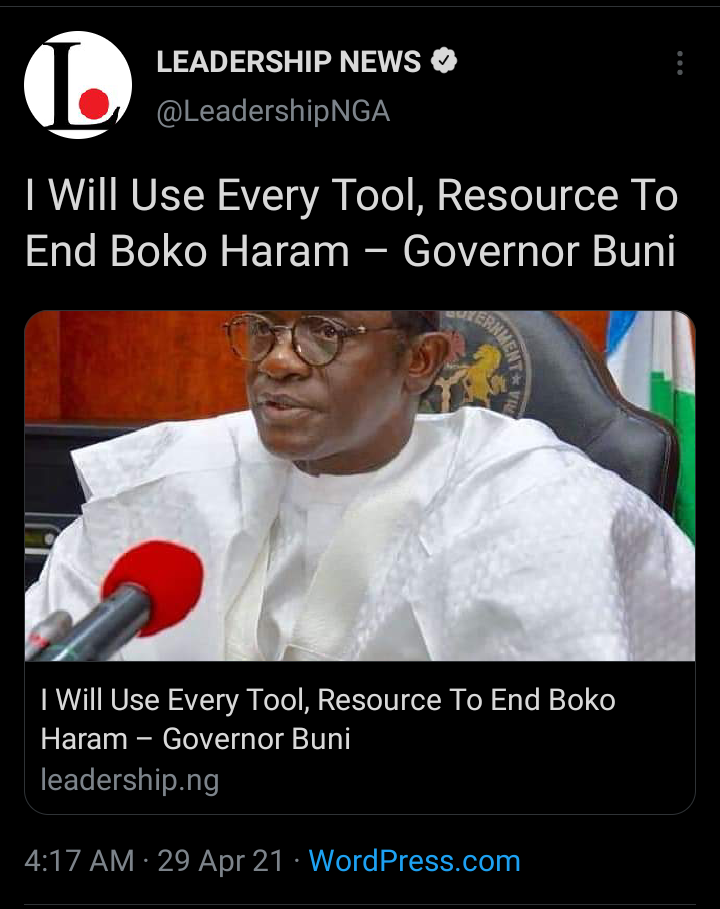Click the 4:17 AM timestamp

79,860
